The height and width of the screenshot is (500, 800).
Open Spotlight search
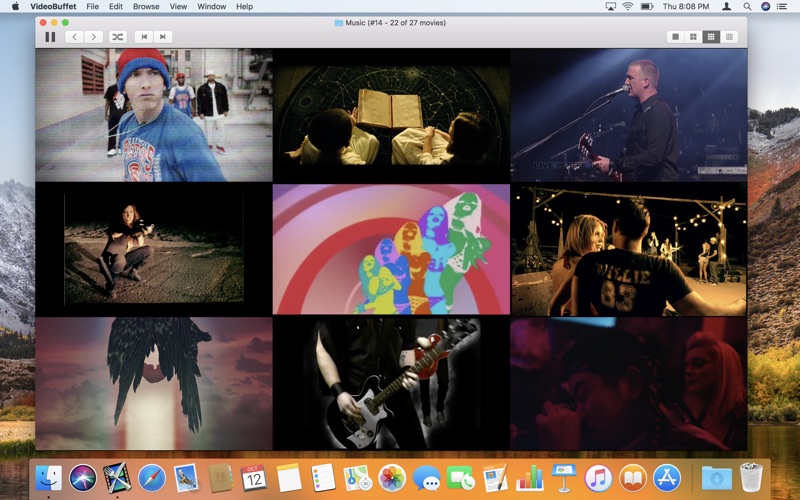tap(747, 7)
